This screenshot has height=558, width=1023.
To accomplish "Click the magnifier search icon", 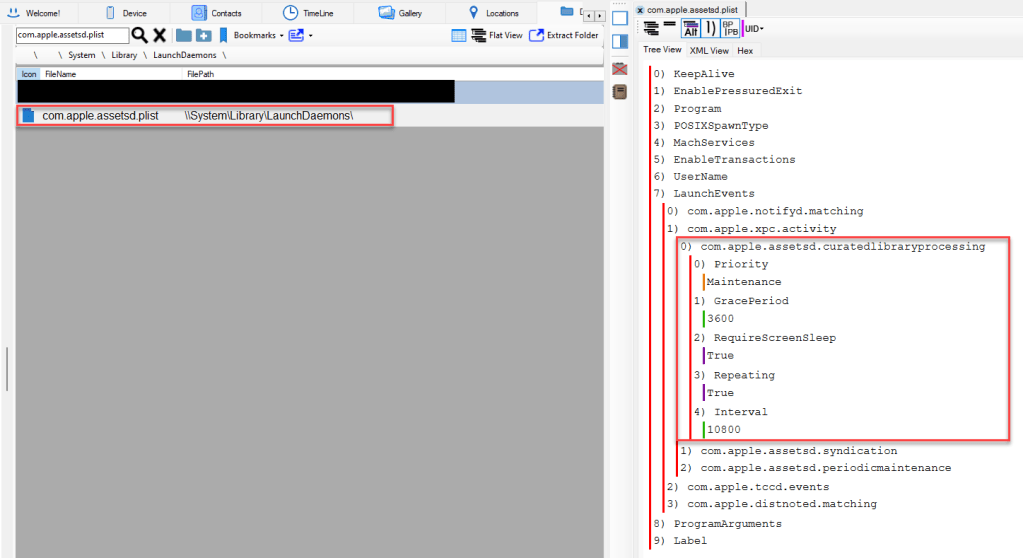I will pos(140,35).
